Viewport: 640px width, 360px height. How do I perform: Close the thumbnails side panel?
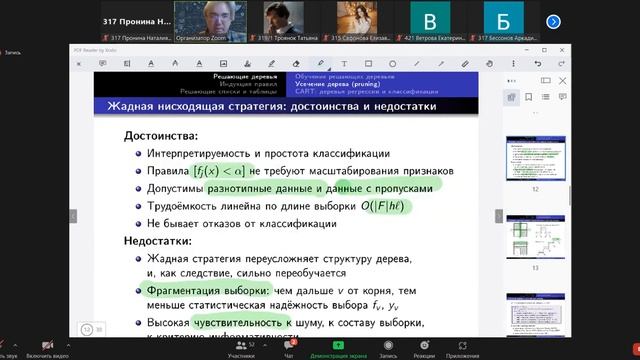562,81
